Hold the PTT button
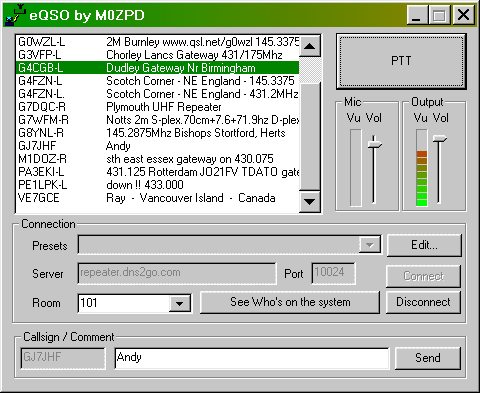 401,61
